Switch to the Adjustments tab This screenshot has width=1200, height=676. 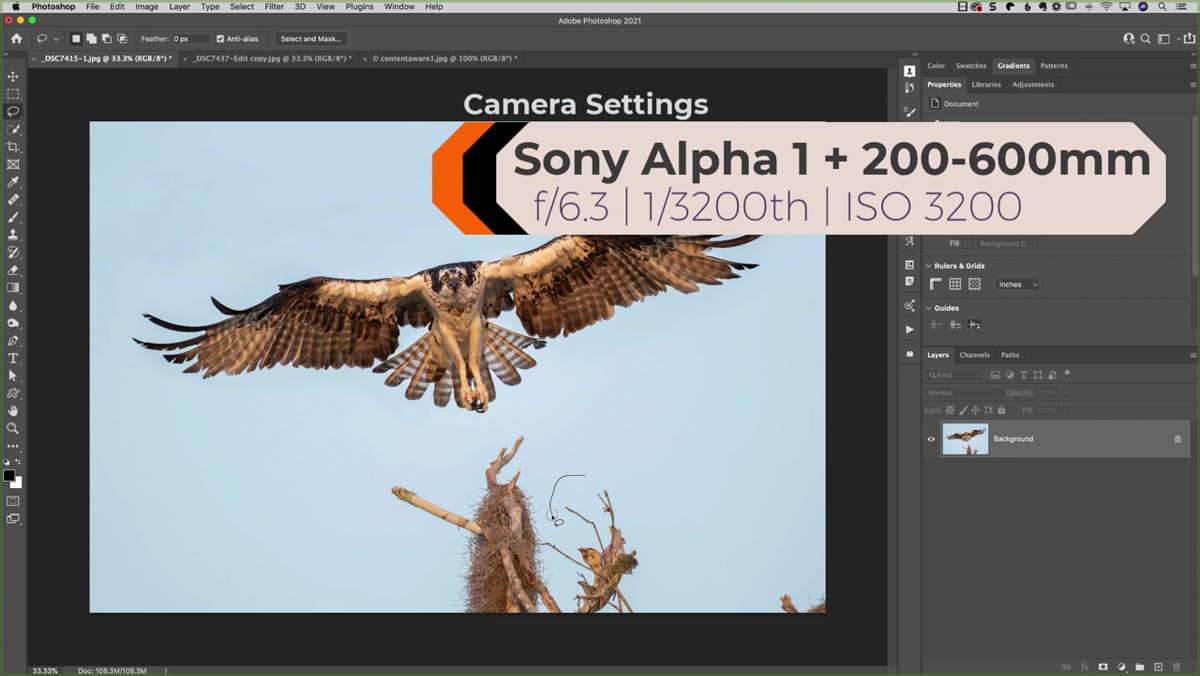[x=1033, y=85]
